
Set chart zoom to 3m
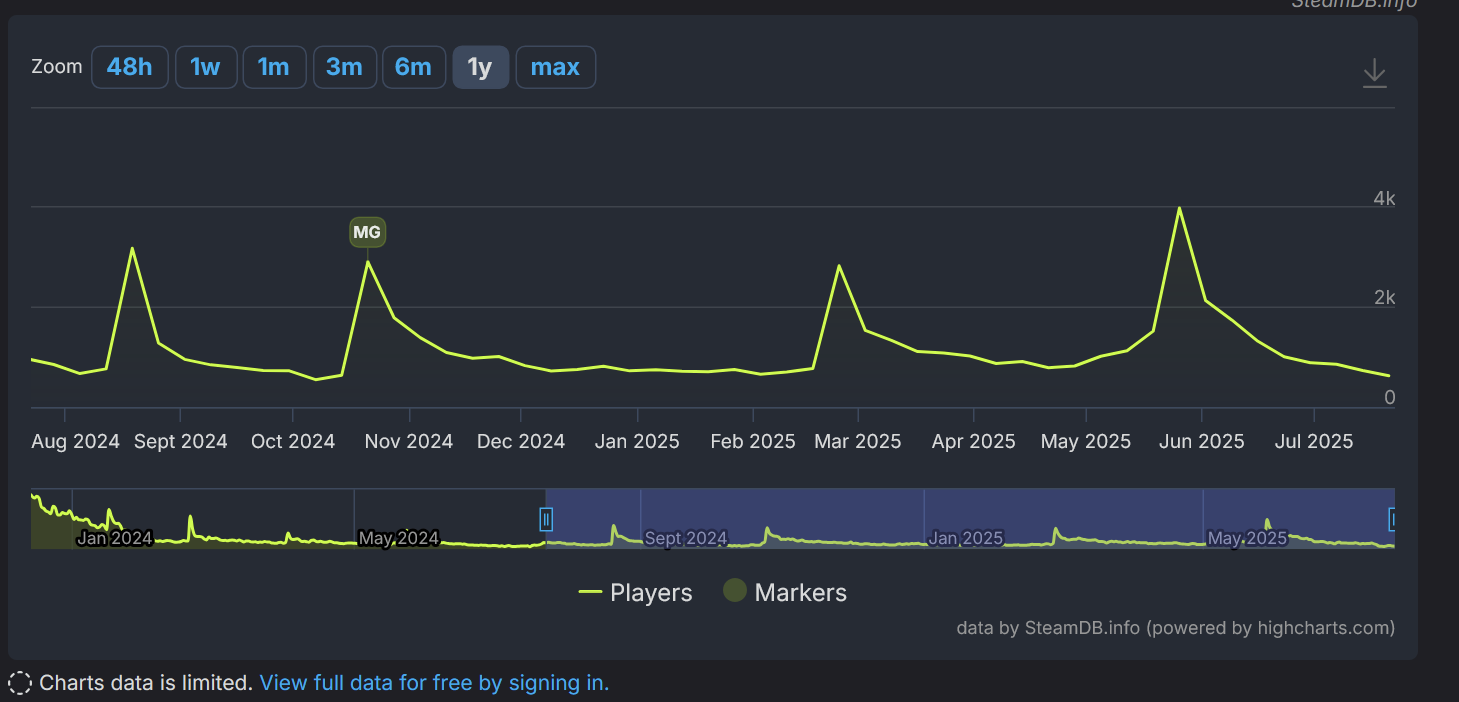(344, 67)
